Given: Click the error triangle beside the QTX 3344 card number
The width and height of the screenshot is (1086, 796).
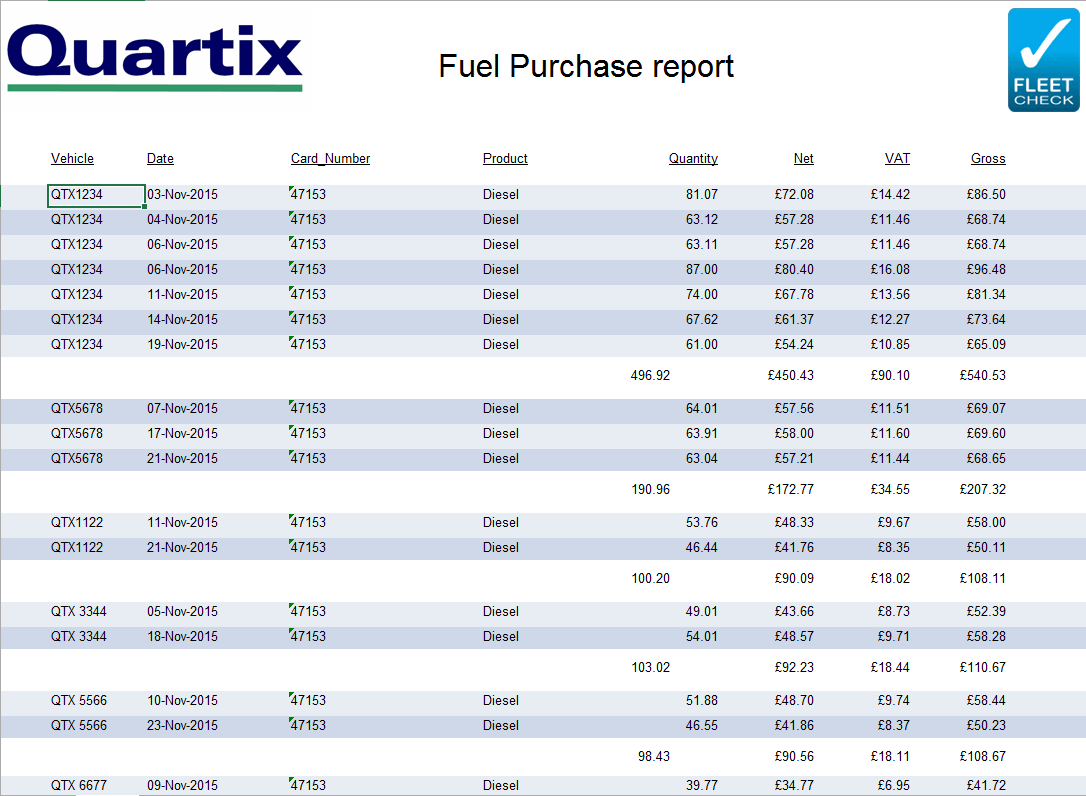Looking at the screenshot, I should click(x=291, y=607).
